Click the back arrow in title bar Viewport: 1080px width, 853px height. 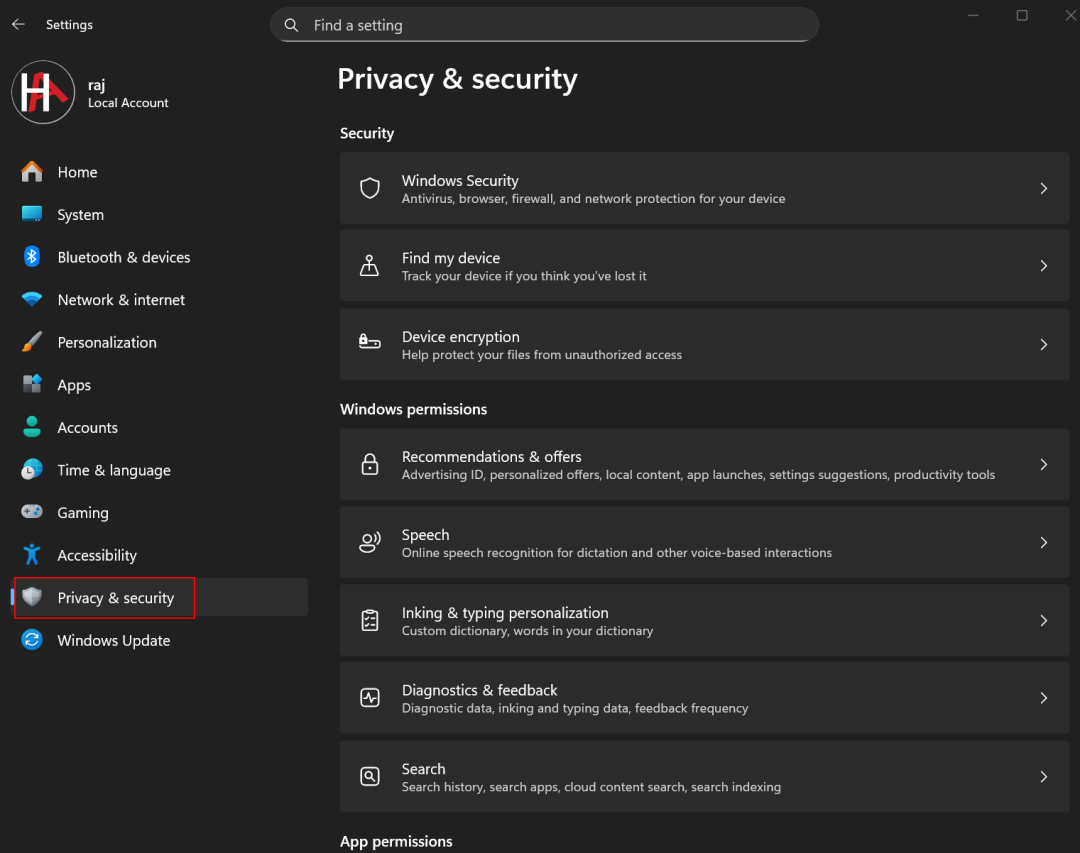point(18,25)
